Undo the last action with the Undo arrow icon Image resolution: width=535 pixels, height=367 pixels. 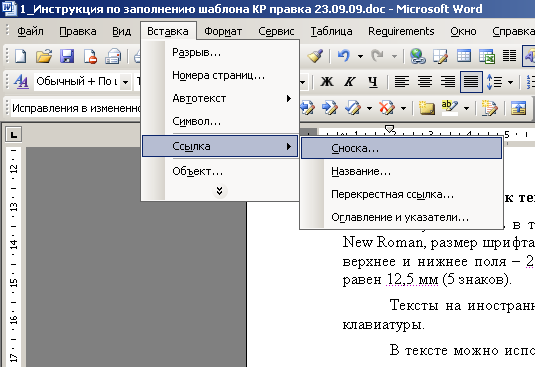[344, 56]
